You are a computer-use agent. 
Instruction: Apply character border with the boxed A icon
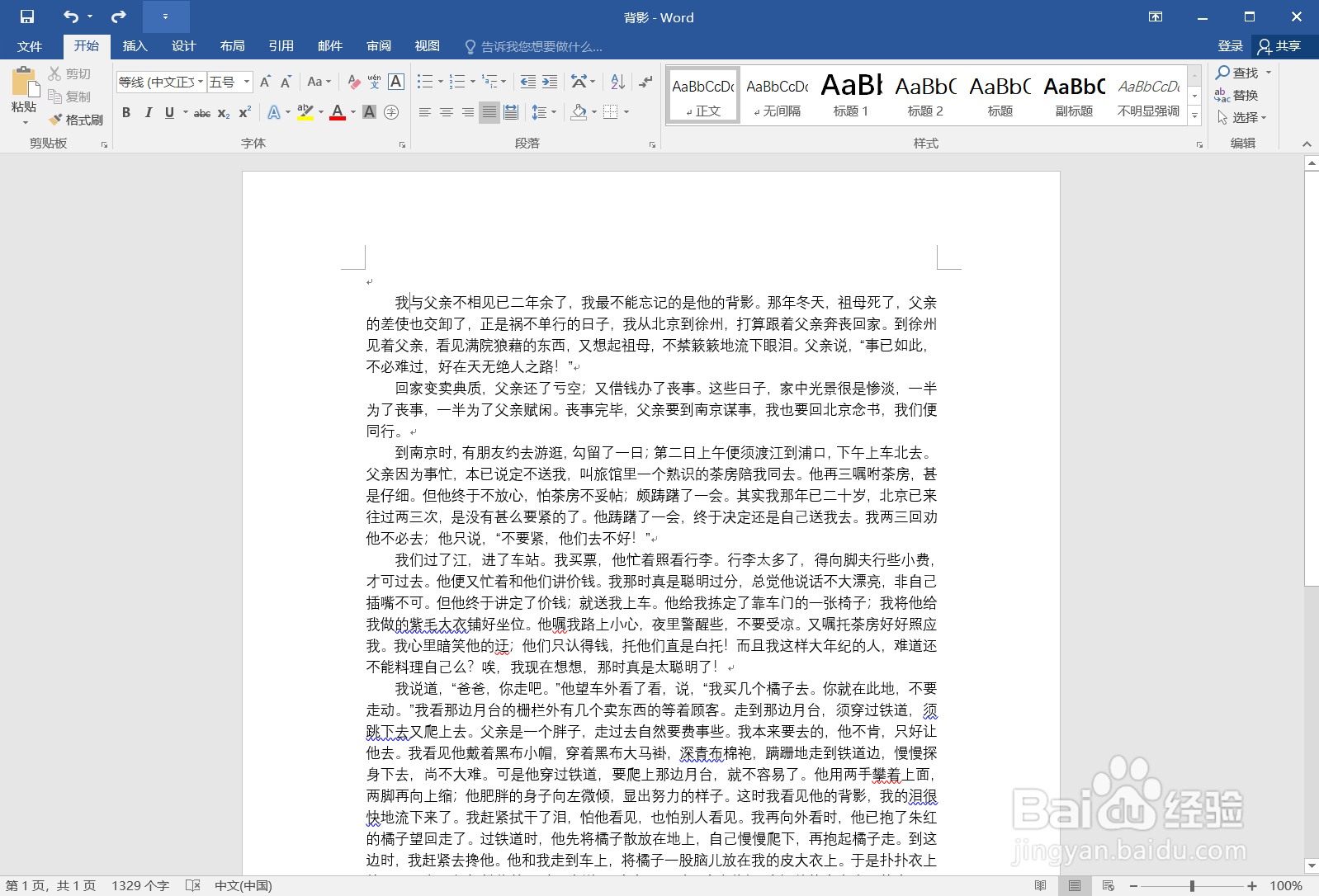point(396,82)
